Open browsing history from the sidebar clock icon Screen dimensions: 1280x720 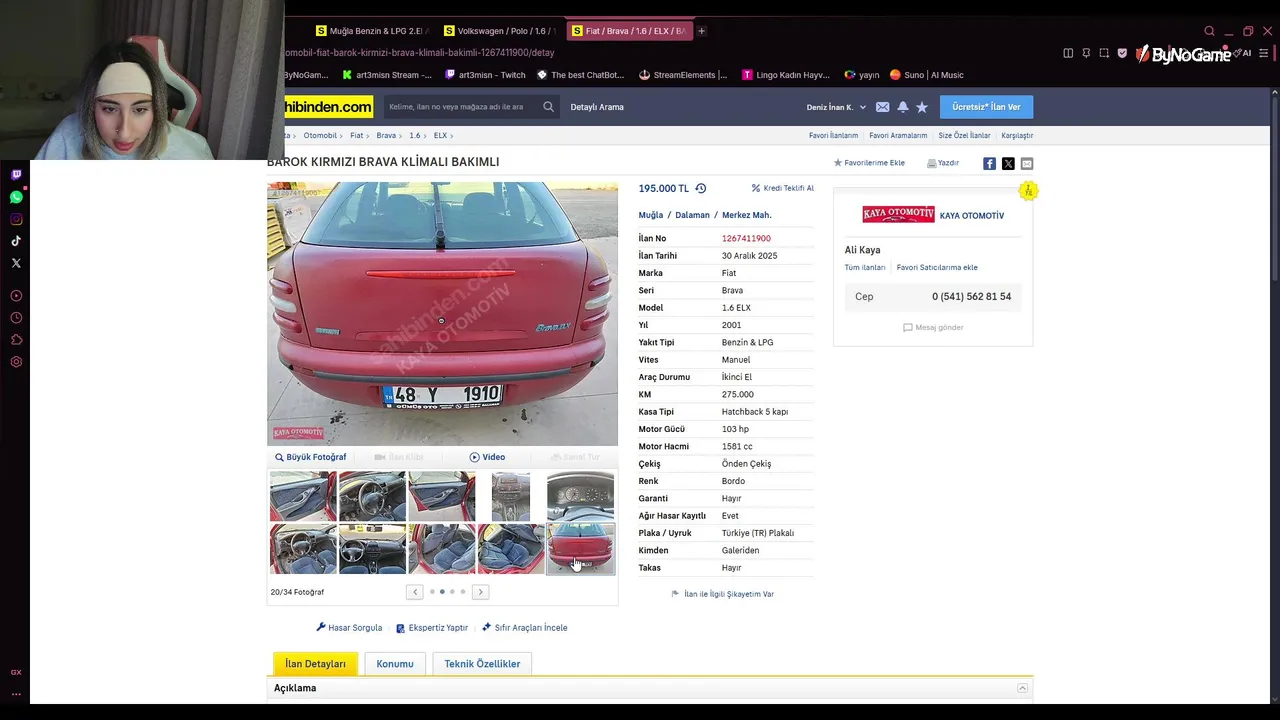click(x=16, y=318)
